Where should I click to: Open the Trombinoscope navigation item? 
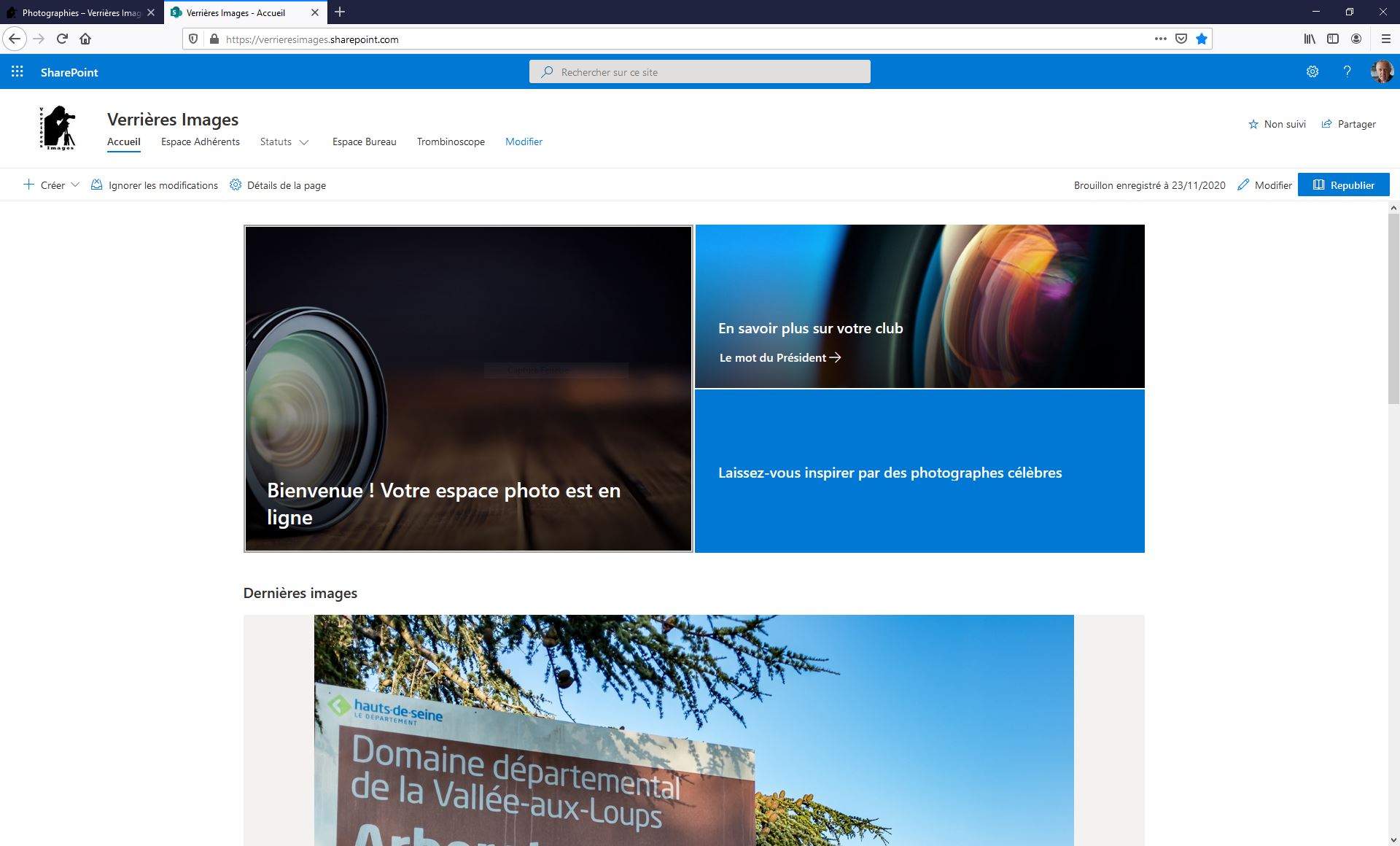click(x=451, y=141)
